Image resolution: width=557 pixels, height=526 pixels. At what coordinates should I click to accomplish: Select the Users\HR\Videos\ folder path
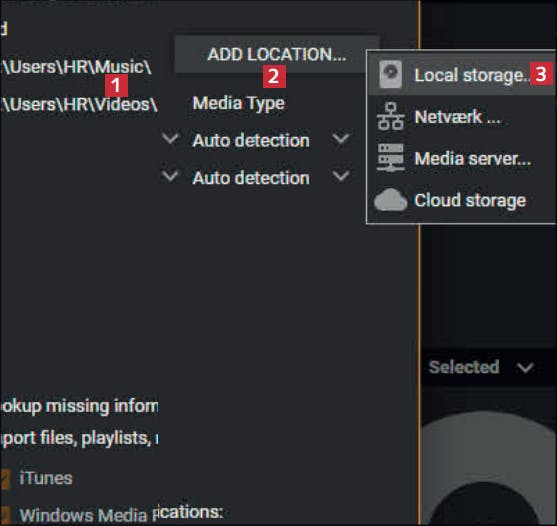[79, 104]
